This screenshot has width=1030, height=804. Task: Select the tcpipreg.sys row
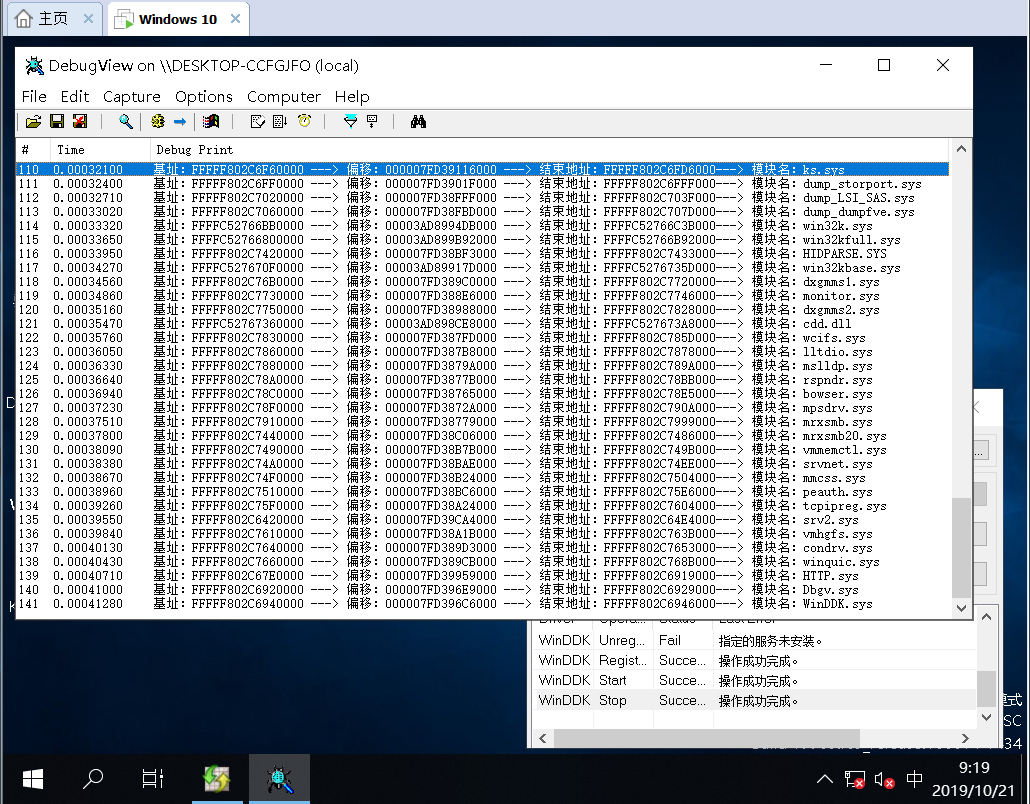[483, 506]
